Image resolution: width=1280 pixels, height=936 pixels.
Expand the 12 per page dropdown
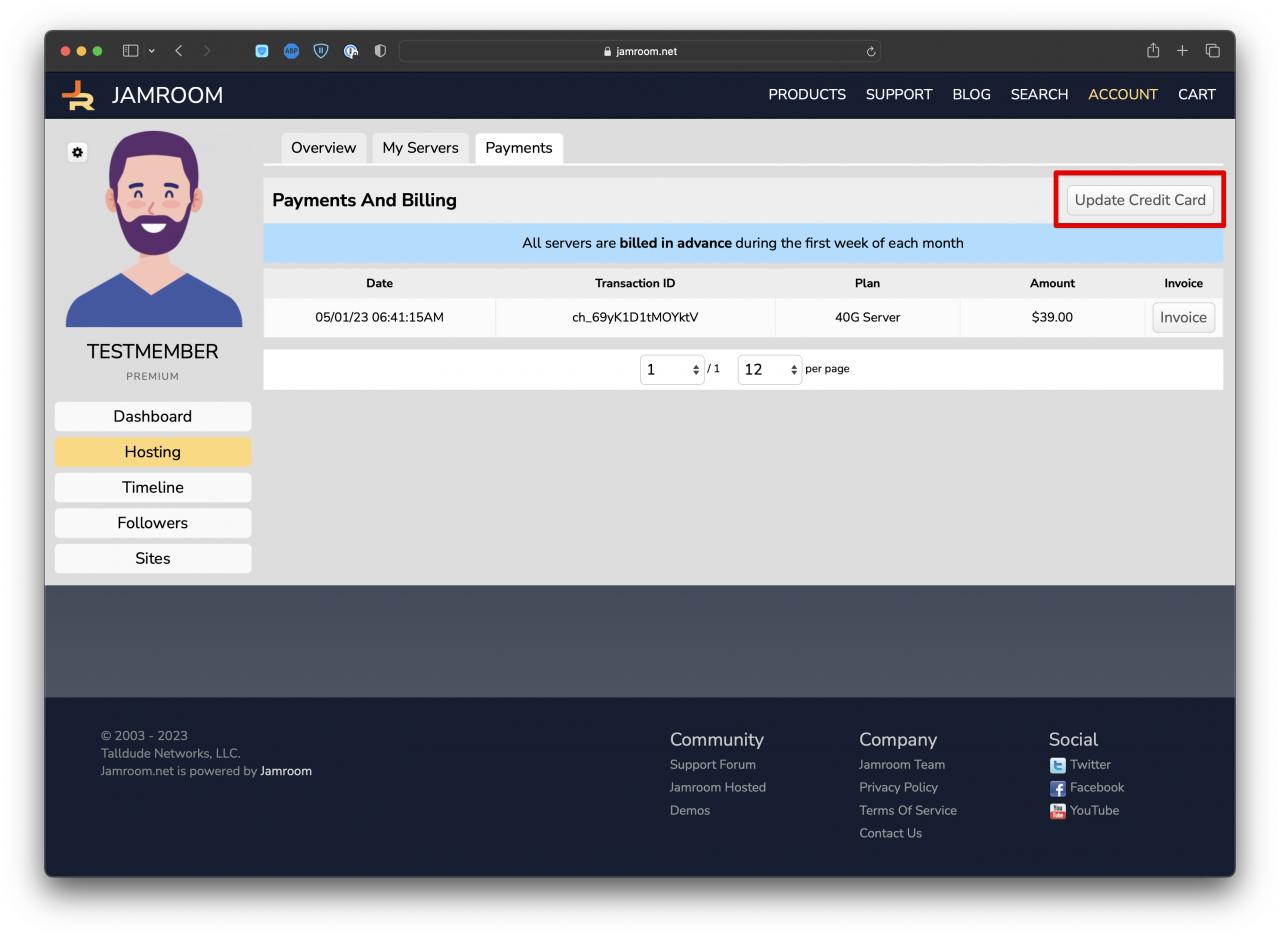pyautogui.click(x=769, y=370)
